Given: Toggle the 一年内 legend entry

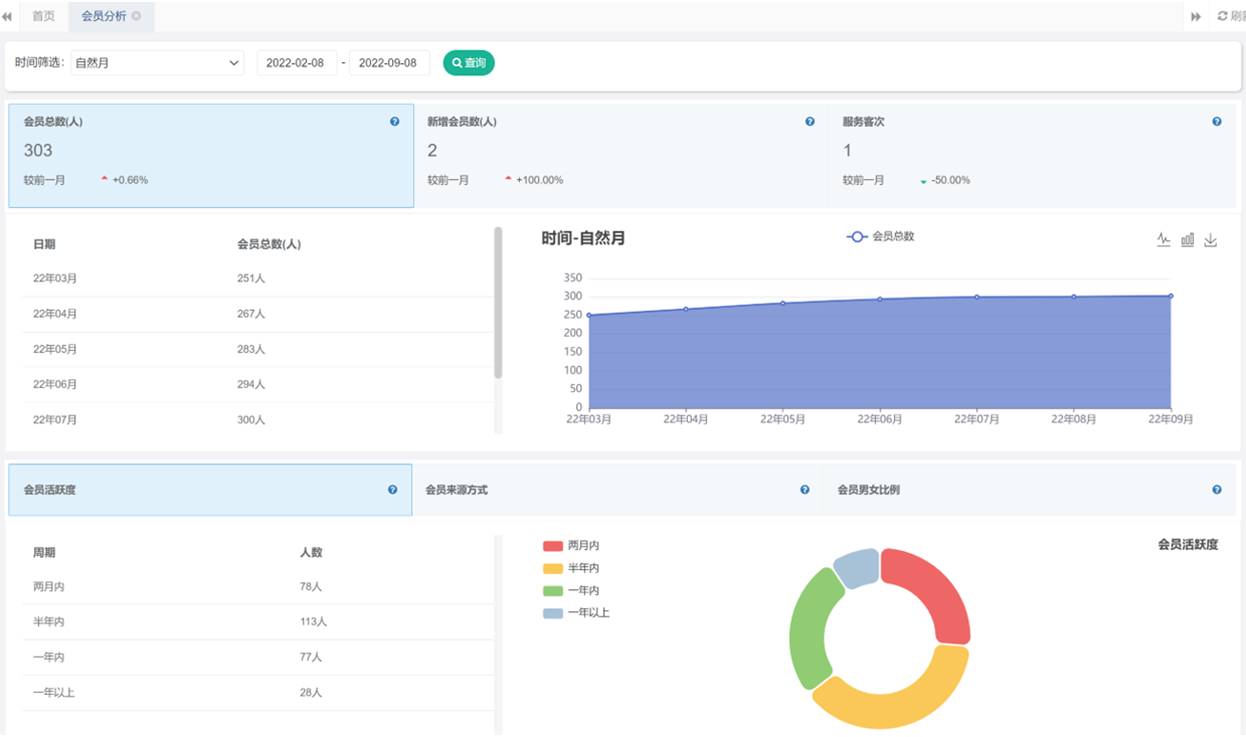Looking at the screenshot, I should coord(571,590).
